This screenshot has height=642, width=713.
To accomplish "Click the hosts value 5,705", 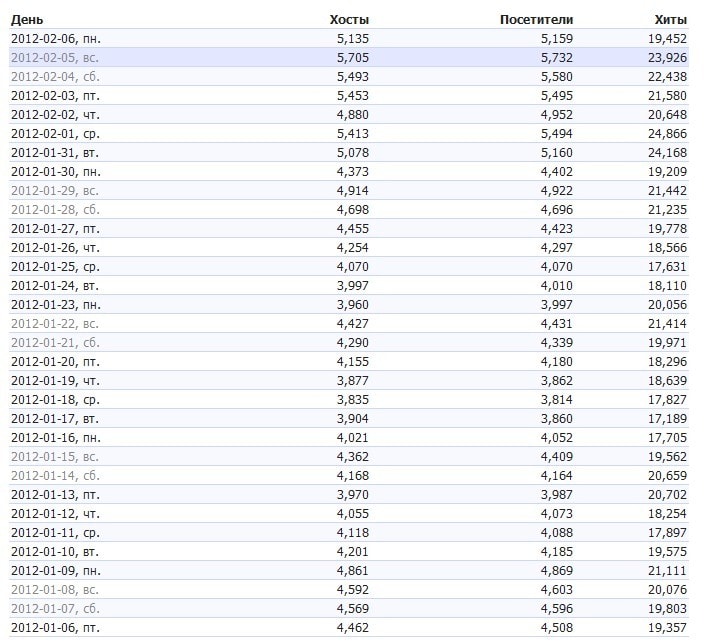I will [353, 57].
